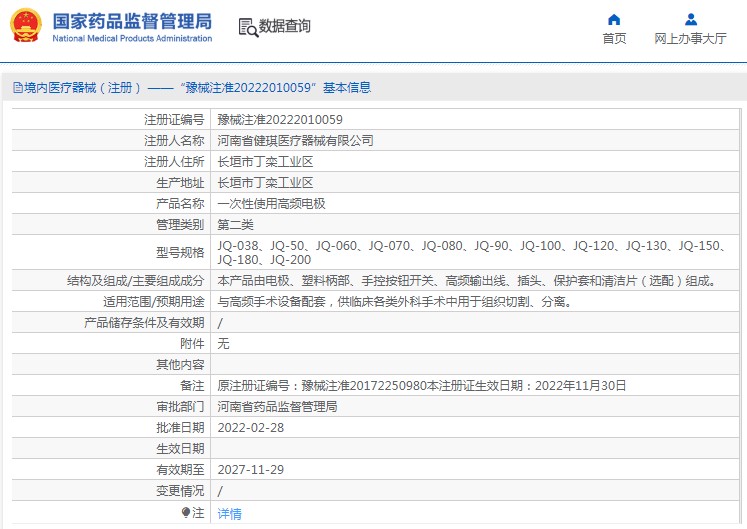Click the 适用范围/预期用途 row label
This screenshot has width=747, height=529.
154,302
